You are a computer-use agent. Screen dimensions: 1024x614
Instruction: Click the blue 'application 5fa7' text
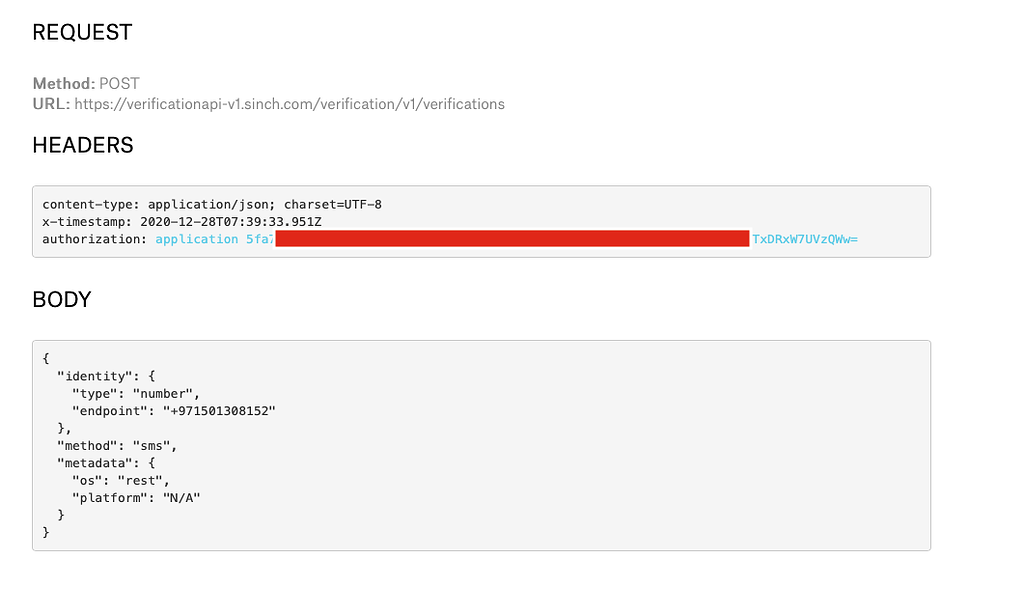(x=215, y=239)
